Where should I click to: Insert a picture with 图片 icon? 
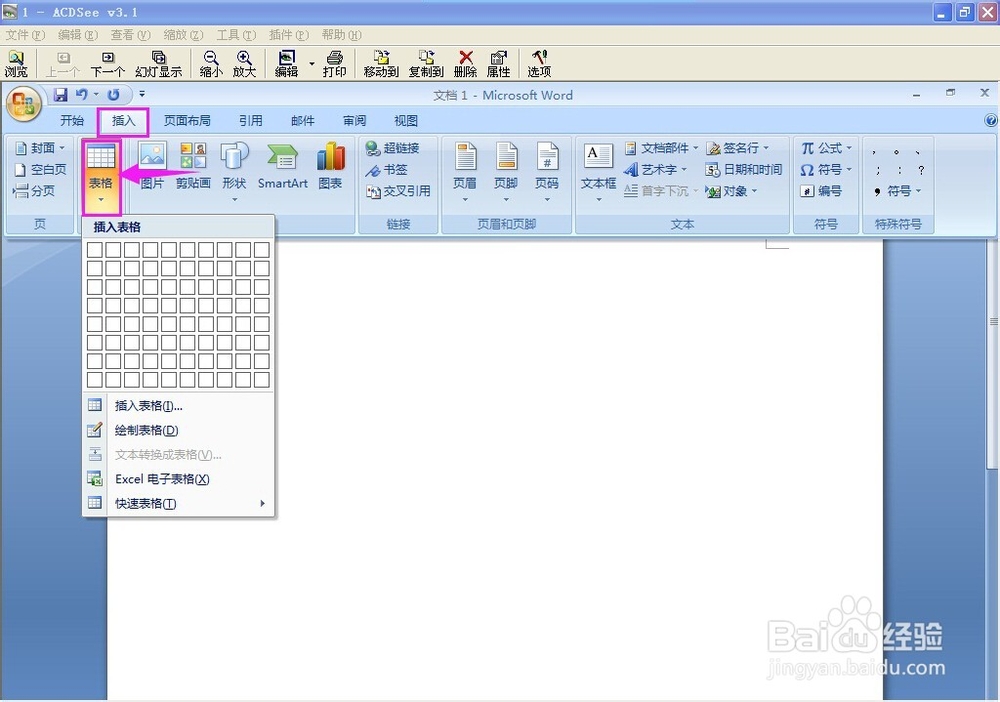(152, 166)
